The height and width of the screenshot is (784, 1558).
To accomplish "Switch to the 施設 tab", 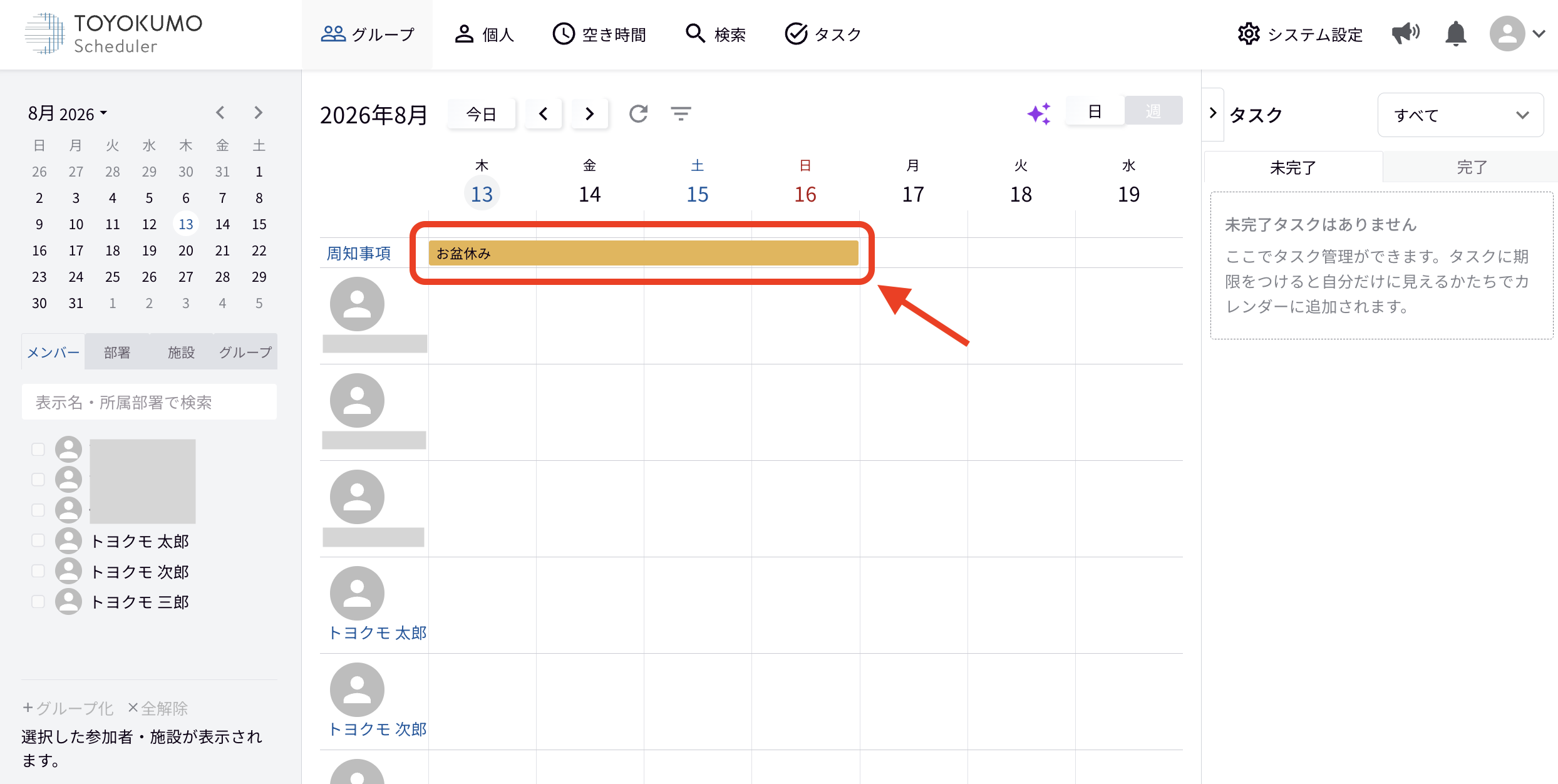I will (x=181, y=352).
